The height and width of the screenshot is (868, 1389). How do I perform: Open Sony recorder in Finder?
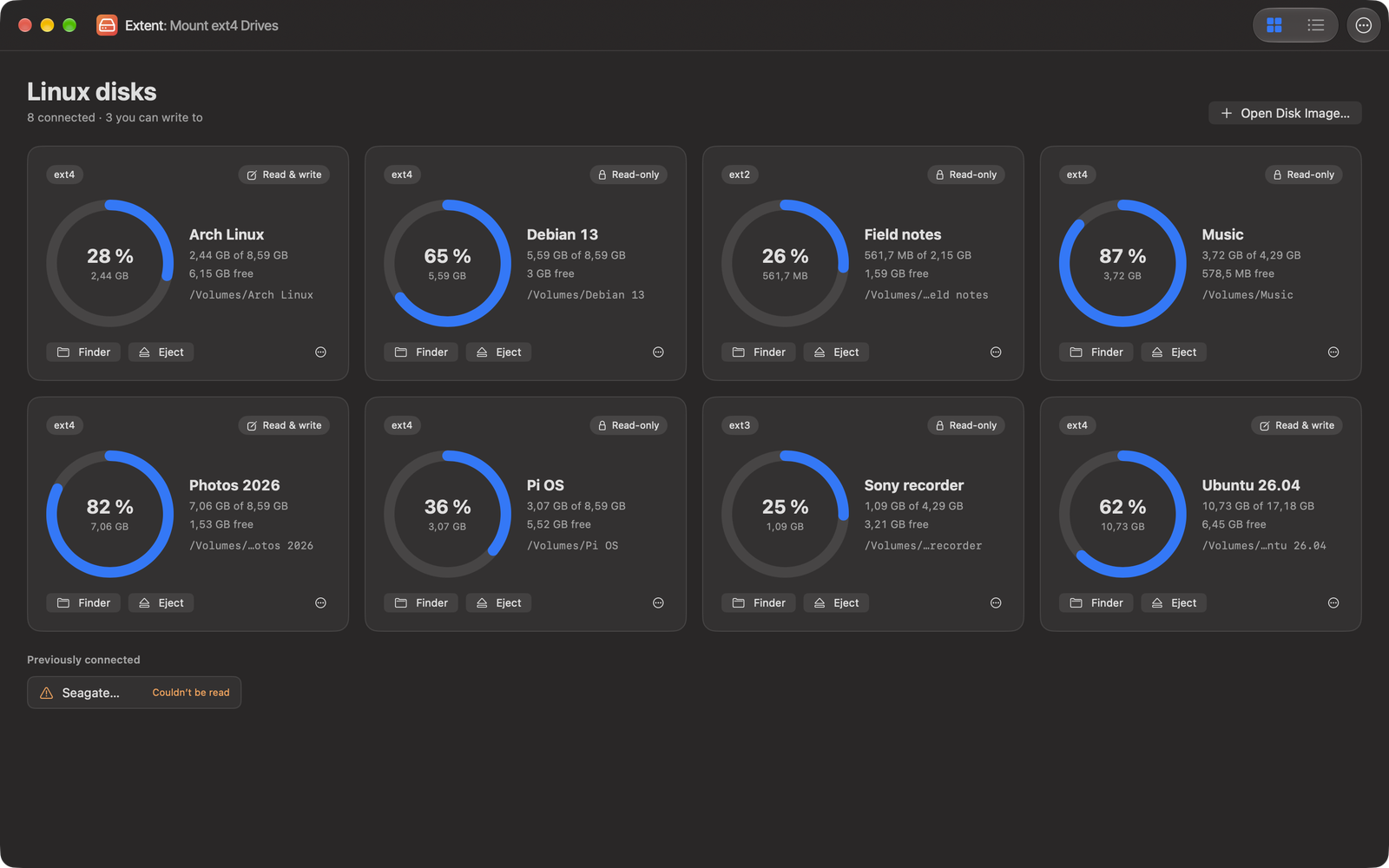[759, 602]
